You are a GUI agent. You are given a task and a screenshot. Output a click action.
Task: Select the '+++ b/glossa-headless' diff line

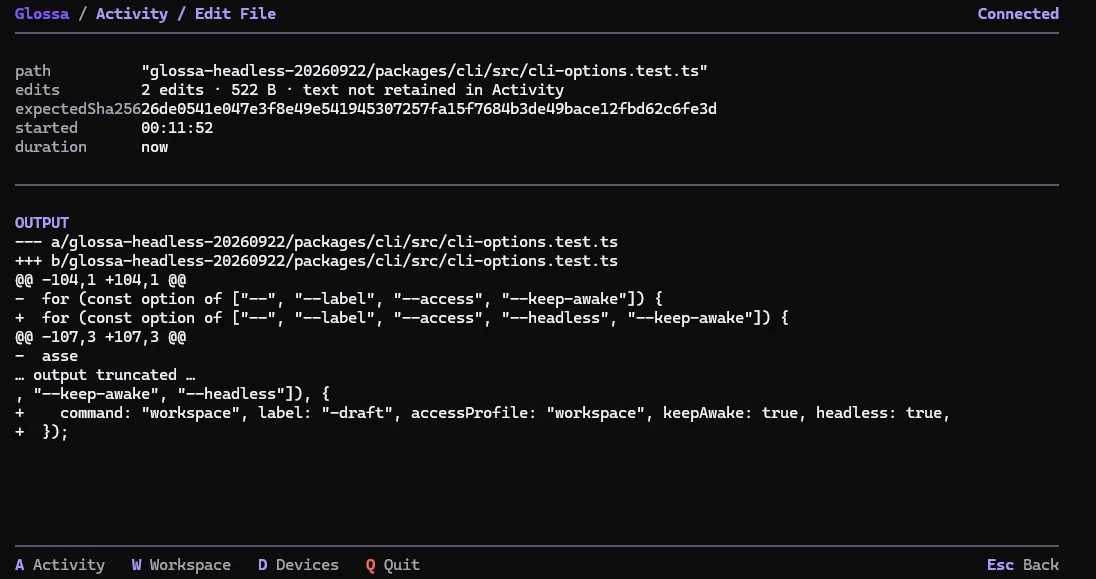click(316, 261)
